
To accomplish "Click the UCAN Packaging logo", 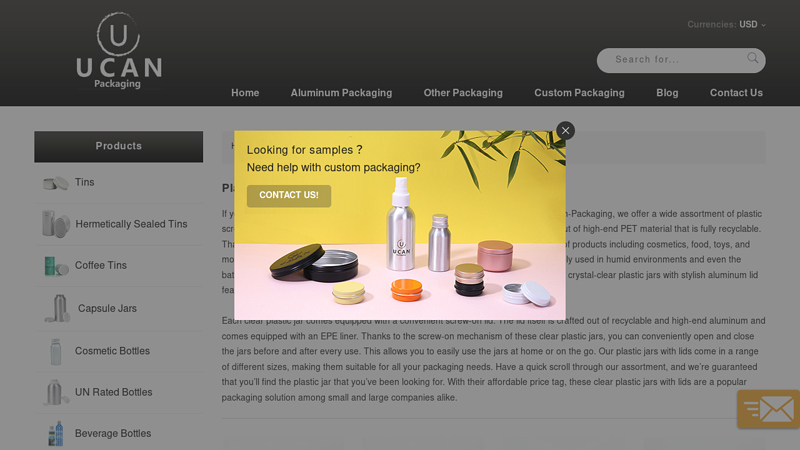I will pyautogui.click(x=119, y=51).
